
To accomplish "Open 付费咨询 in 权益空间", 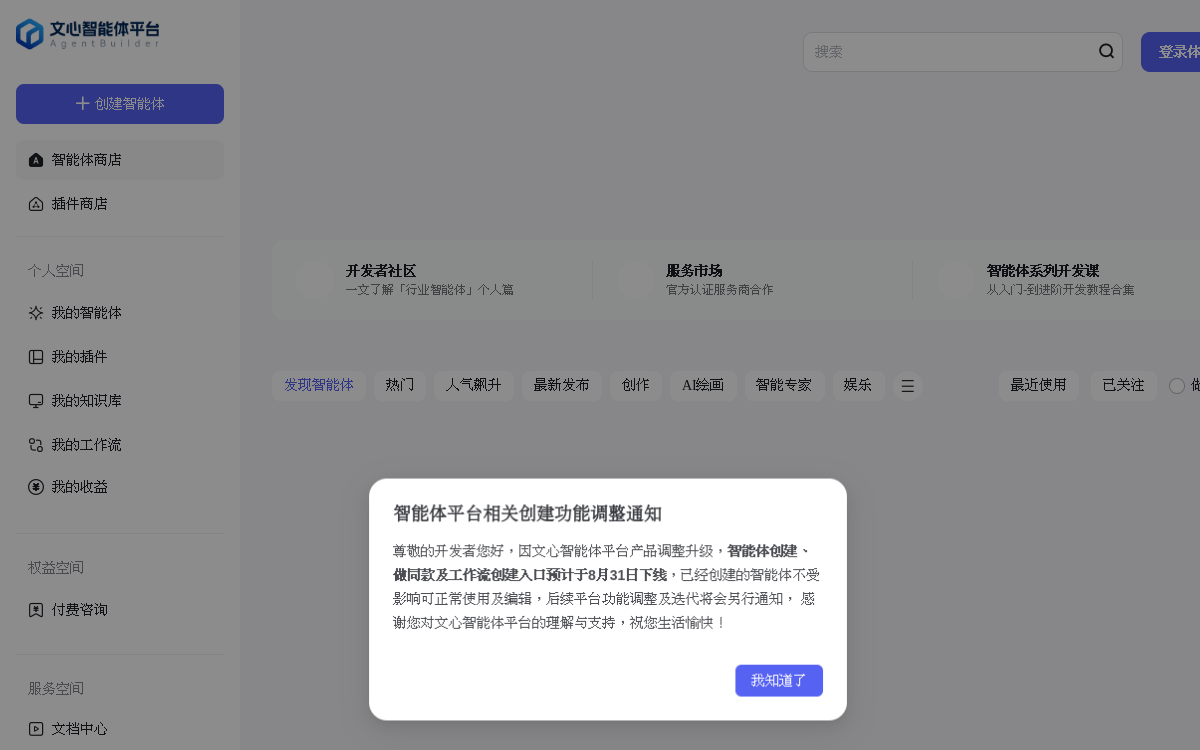I will (x=120, y=610).
